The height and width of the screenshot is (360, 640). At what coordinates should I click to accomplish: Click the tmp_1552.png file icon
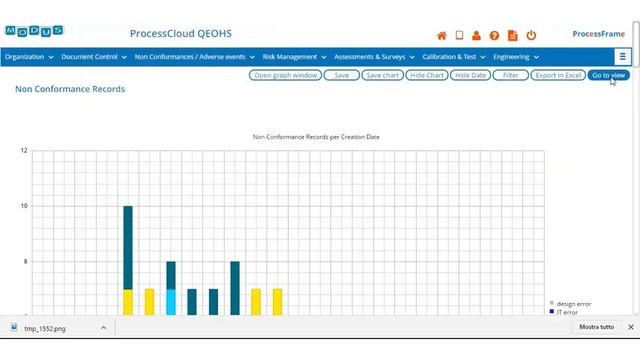pyautogui.click(x=14, y=327)
